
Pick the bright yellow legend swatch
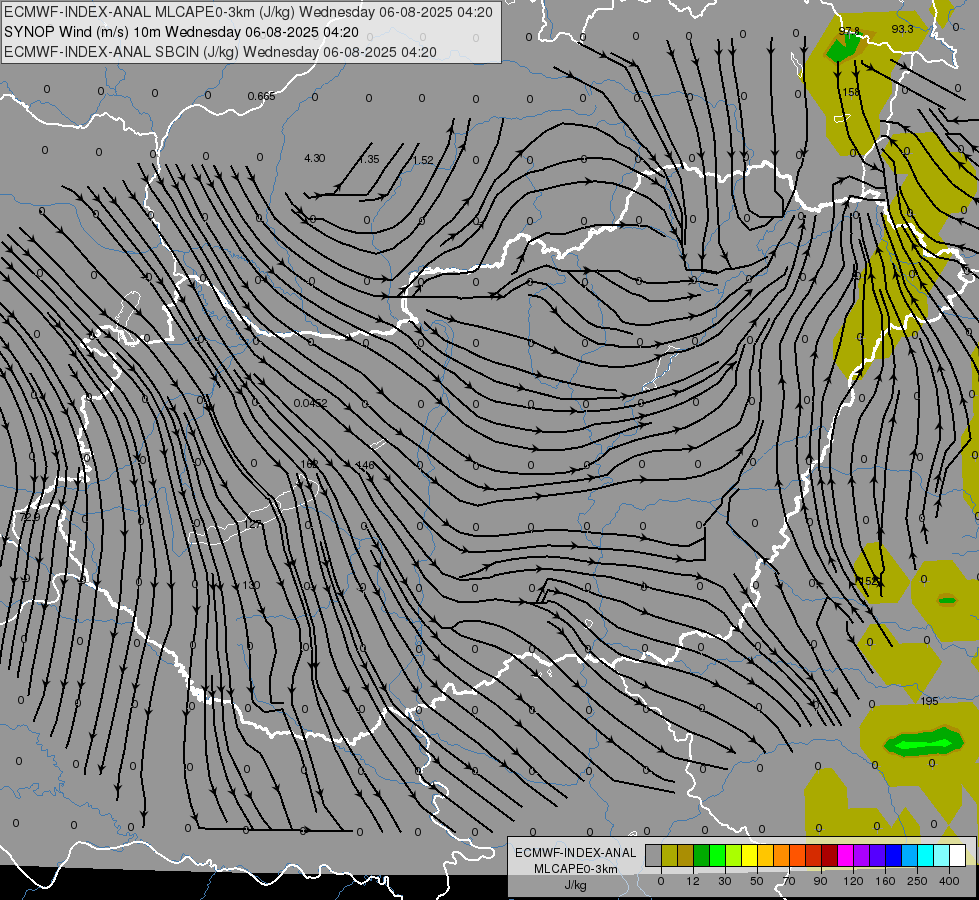click(749, 856)
